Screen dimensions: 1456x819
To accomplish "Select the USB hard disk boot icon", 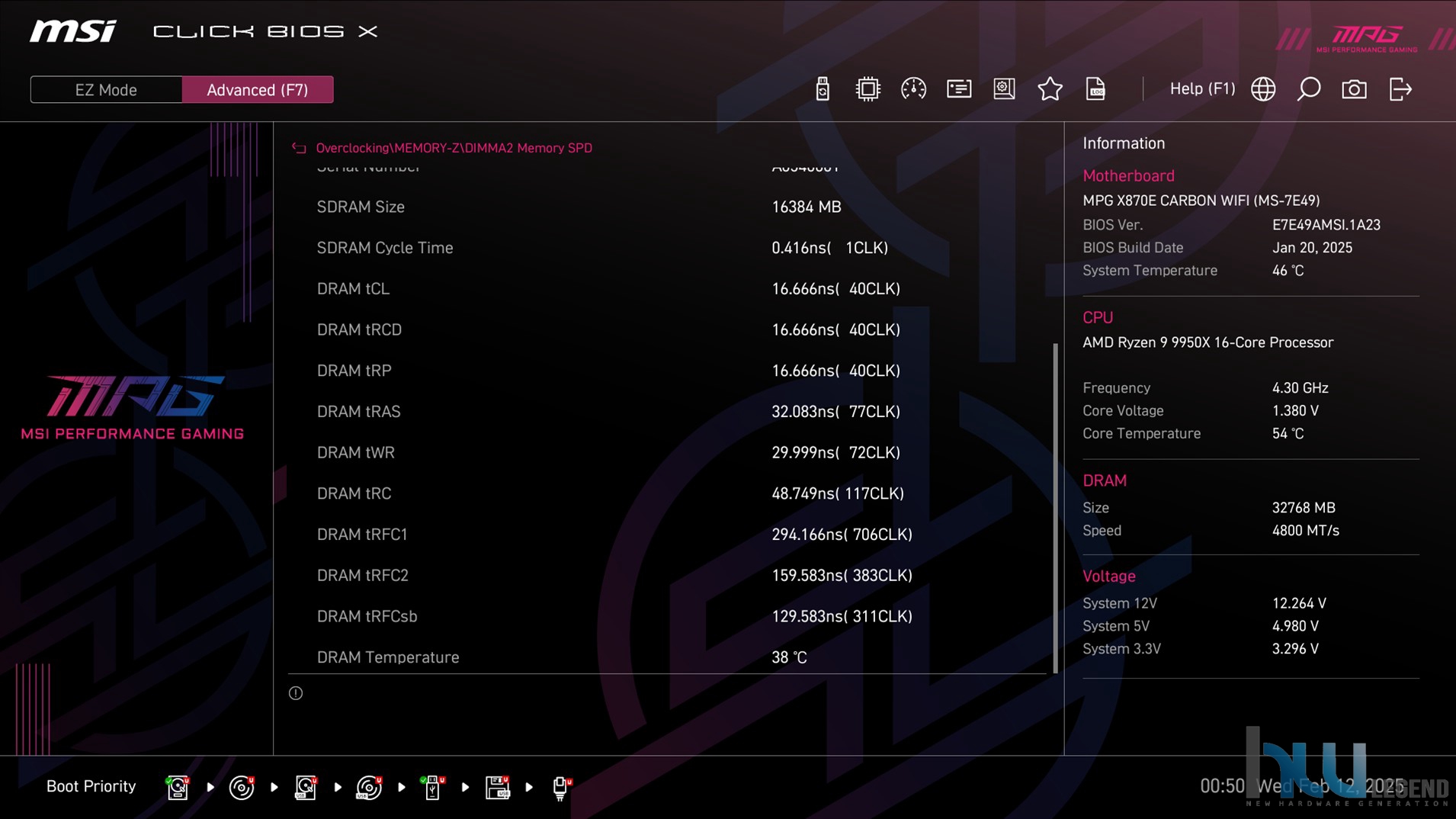I will (306, 787).
